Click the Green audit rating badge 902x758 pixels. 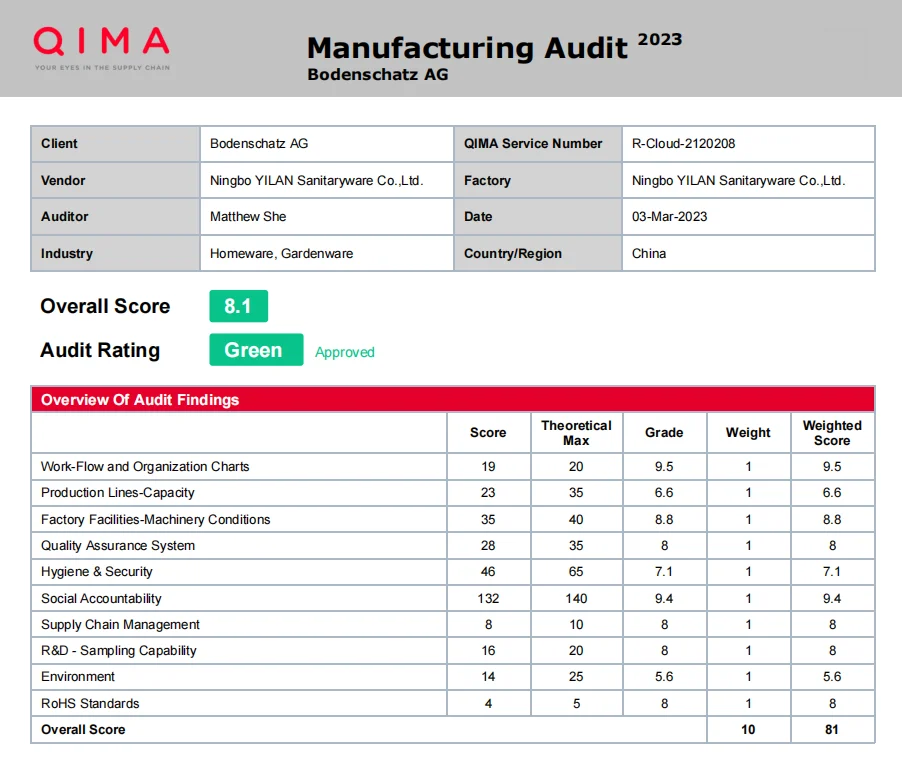[255, 350]
